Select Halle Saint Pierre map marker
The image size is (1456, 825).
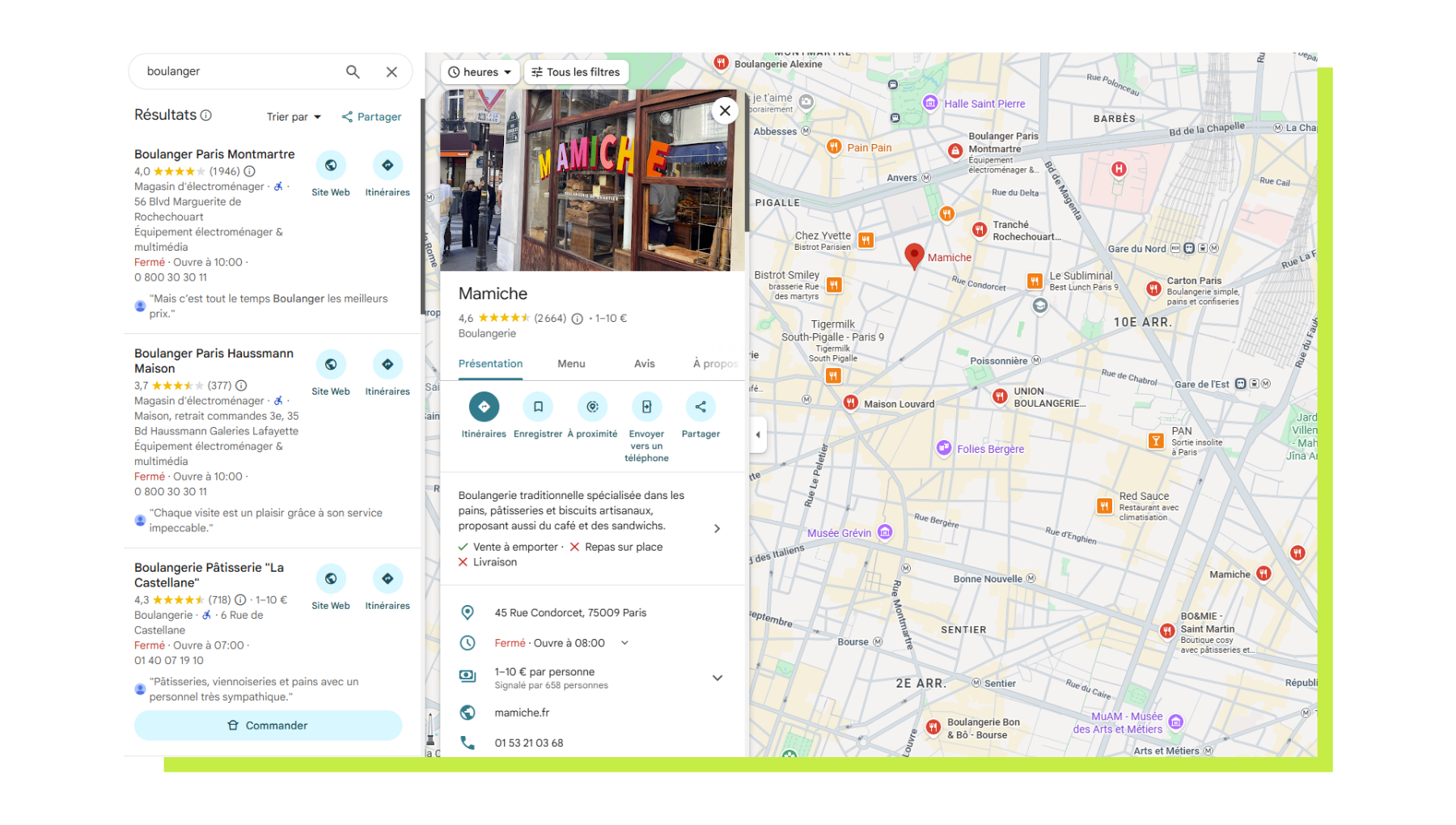point(930,103)
